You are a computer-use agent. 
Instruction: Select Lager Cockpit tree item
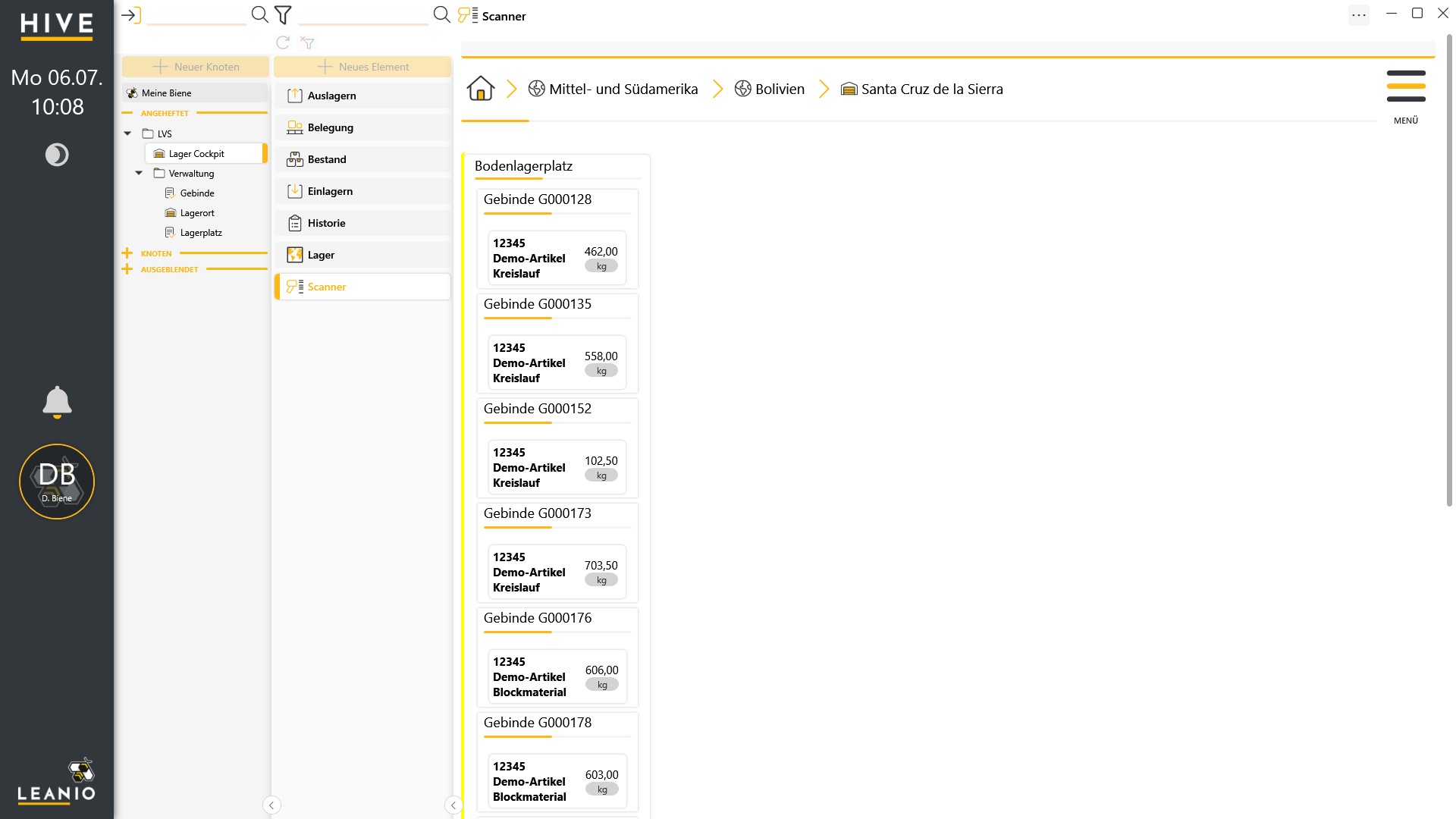pyautogui.click(x=206, y=153)
